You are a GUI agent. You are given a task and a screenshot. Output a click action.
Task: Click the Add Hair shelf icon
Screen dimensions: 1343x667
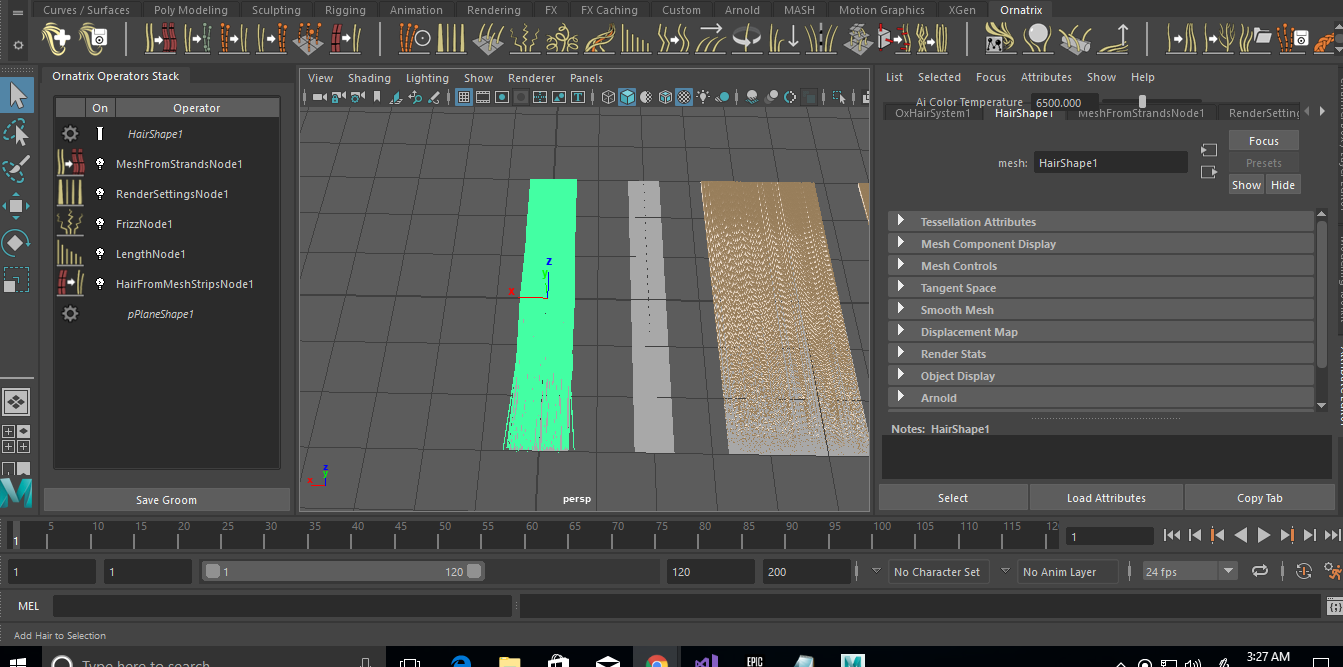click(x=57, y=39)
